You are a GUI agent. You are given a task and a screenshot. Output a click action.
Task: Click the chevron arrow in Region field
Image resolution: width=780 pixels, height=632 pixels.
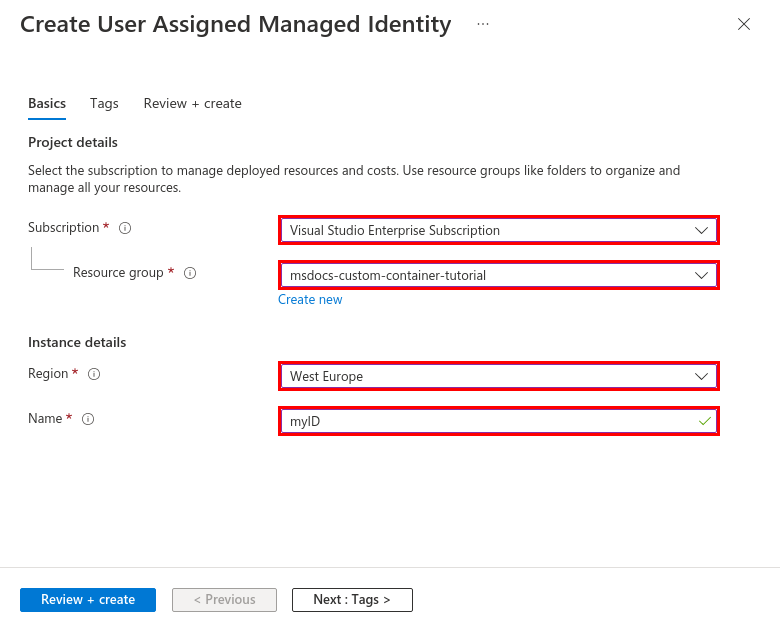[x=701, y=376]
